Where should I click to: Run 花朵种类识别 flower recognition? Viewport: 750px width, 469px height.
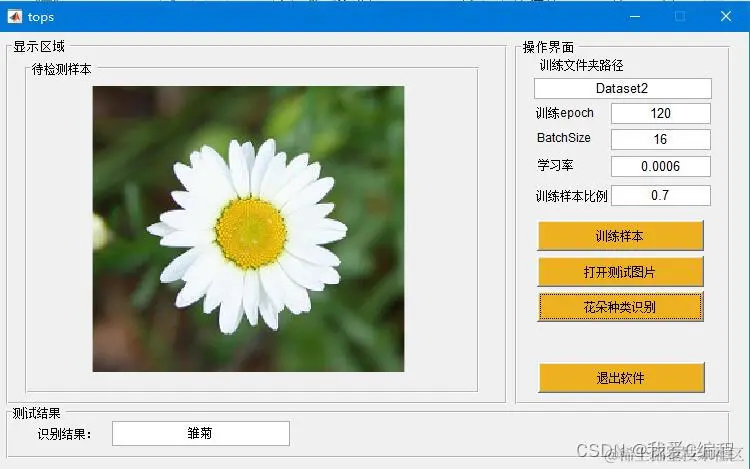[620, 306]
